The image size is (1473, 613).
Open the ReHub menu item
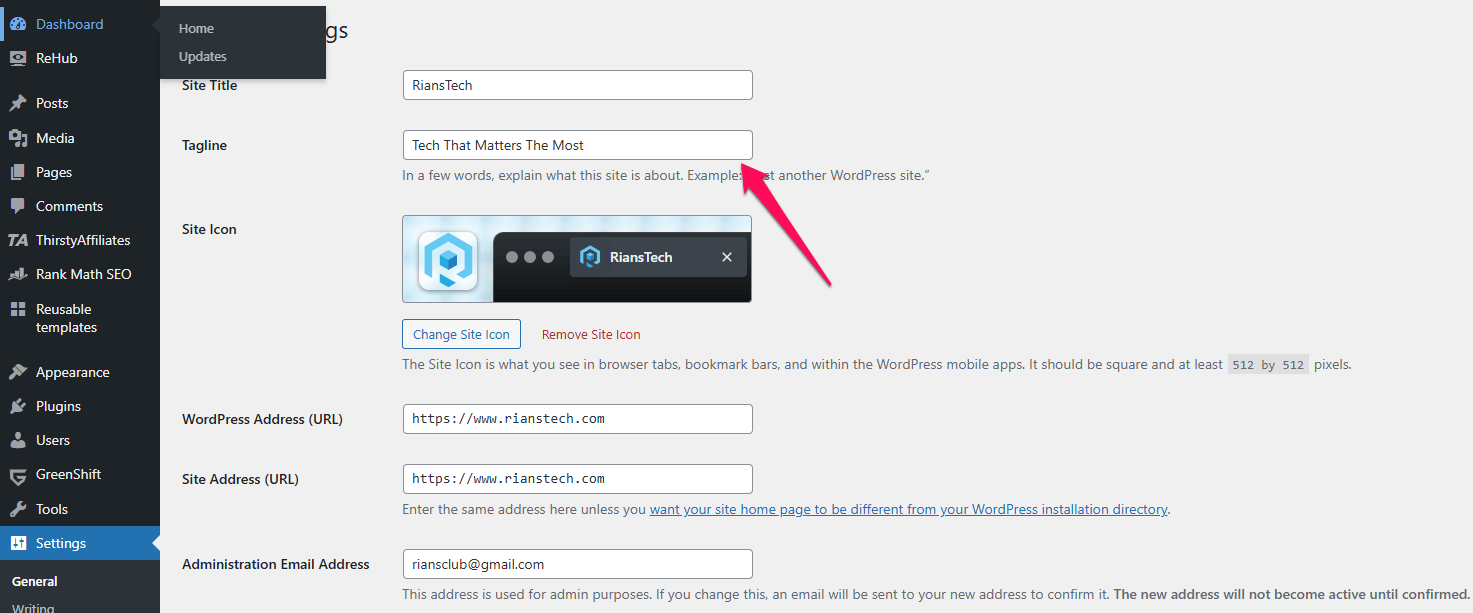tap(56, 58)
